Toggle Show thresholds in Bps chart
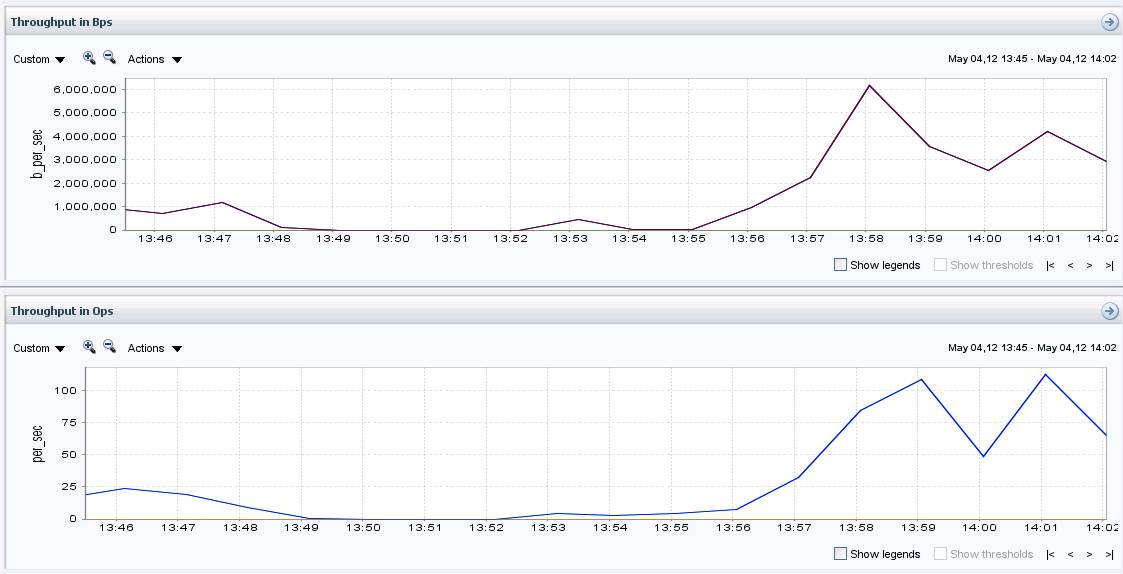Viewport: 1123px width, 574px height. (x=940, y=265)
